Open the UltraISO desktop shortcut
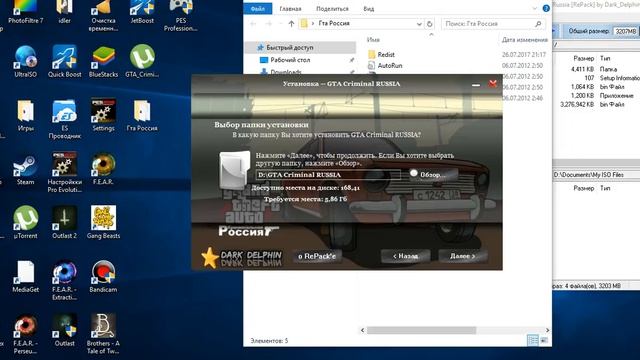 tap(25, 61)
